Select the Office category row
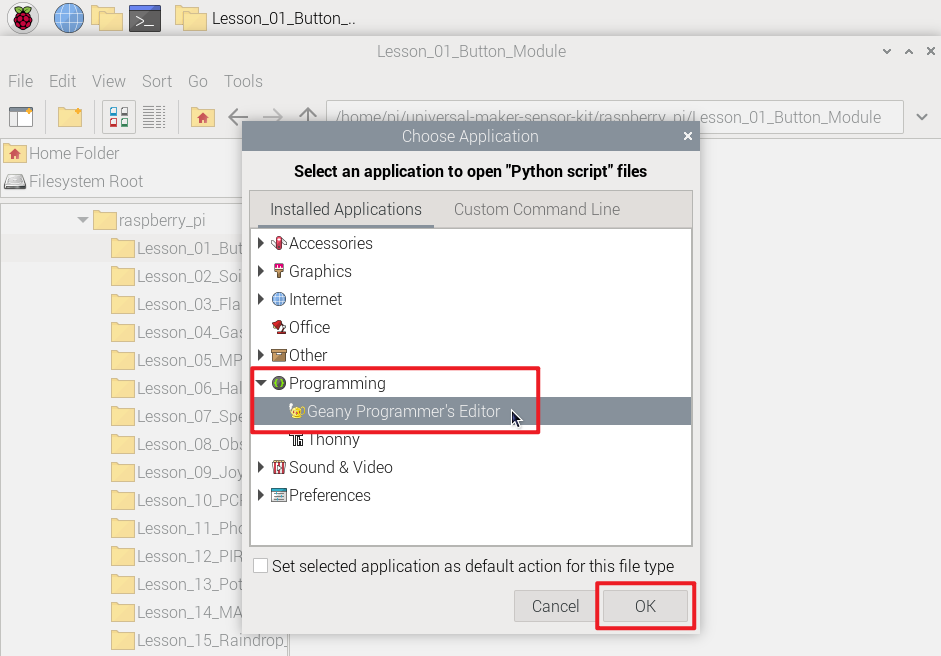The width and height of the screenshot is (941, 656). 471,327
